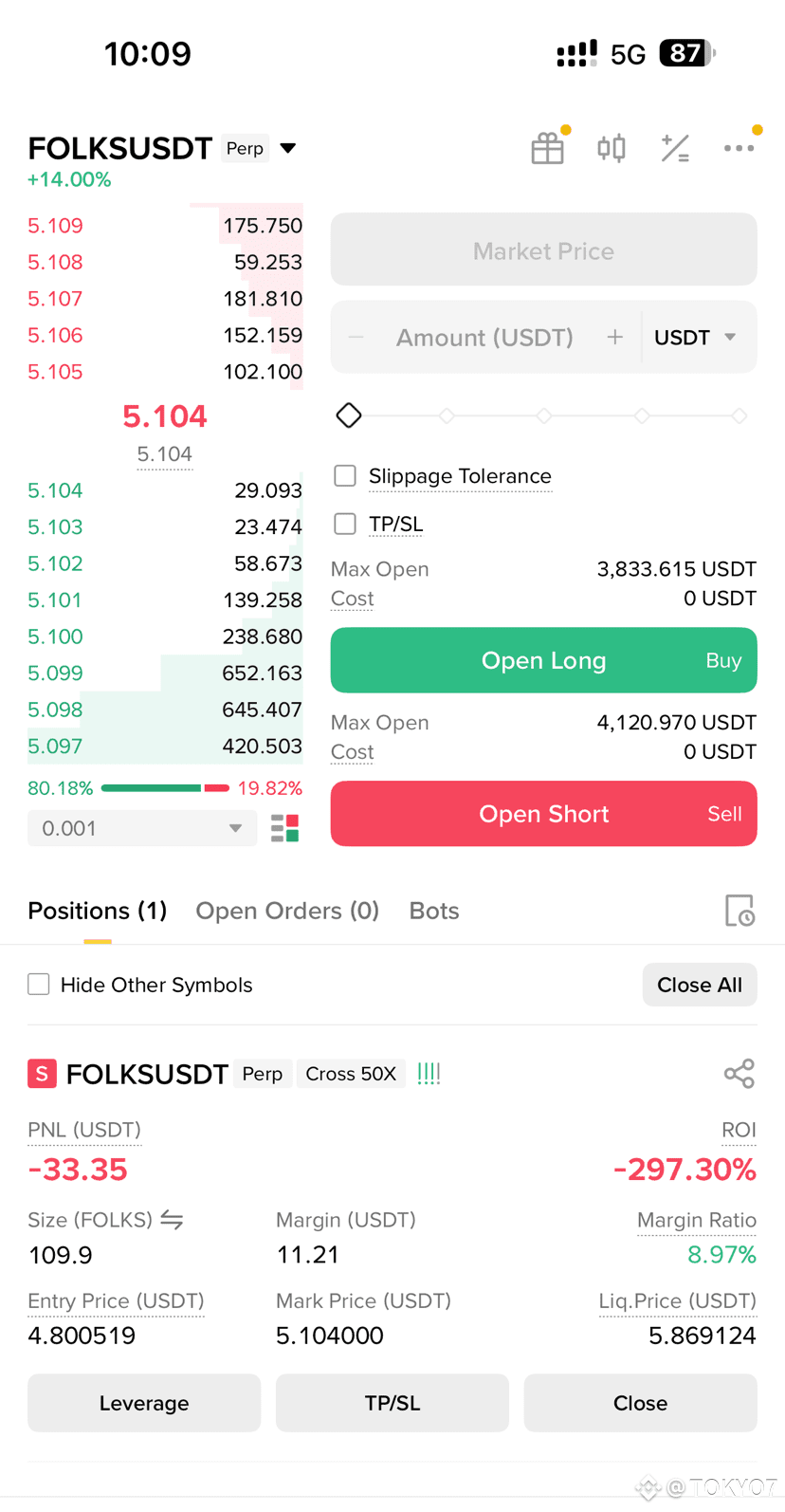Screen dimensions: 785x1512
Task: Expand the FOLKSUSDT pair selector arrow
Action: (288, 148)
